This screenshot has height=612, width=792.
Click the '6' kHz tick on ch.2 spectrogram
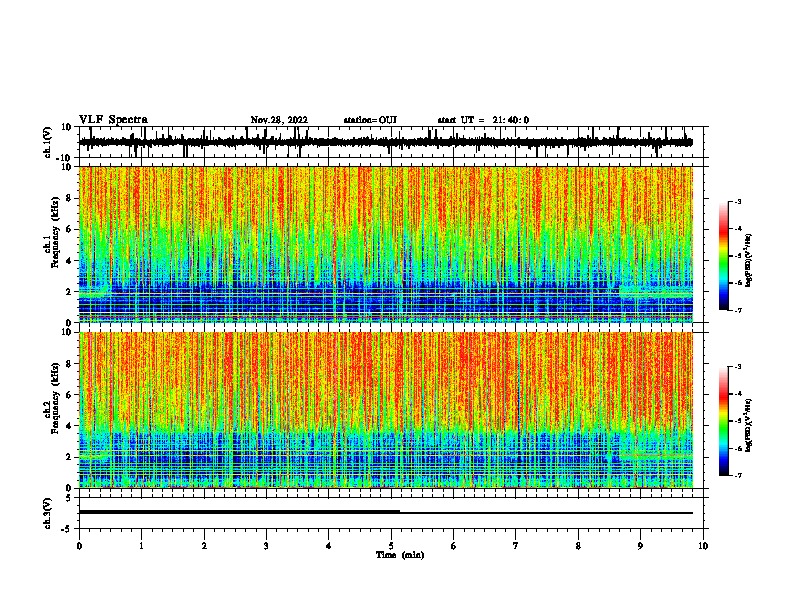point(69,394)
